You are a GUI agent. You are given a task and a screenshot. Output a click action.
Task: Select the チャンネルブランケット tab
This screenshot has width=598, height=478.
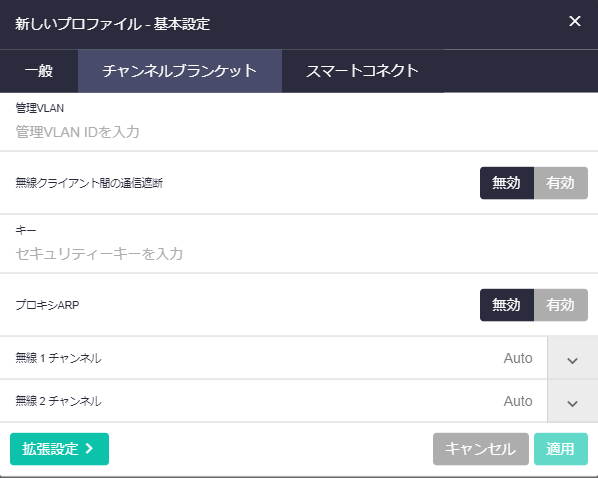[180, 71]
